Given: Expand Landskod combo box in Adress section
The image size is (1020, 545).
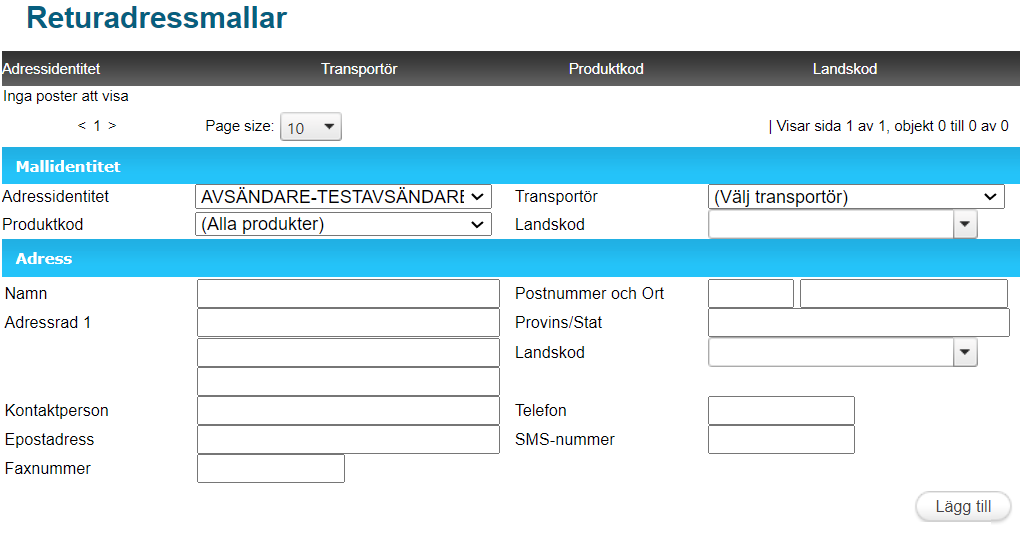Looking at the screenshot, I should point(964,353).
